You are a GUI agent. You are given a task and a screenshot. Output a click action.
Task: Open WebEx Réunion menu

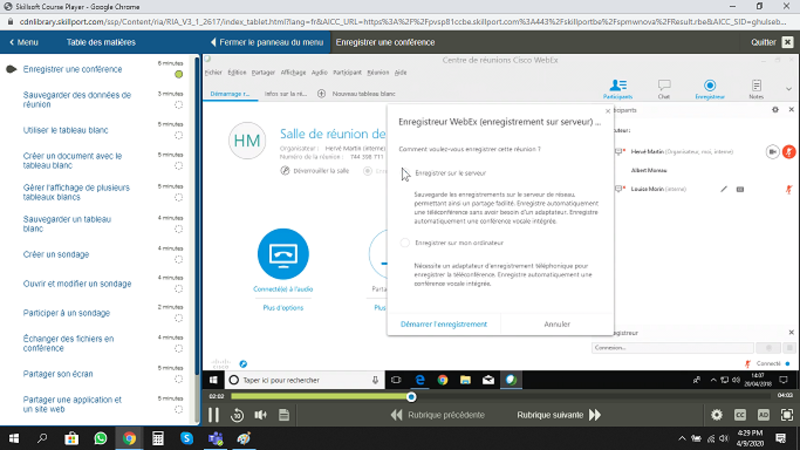(x=378, y=72)
